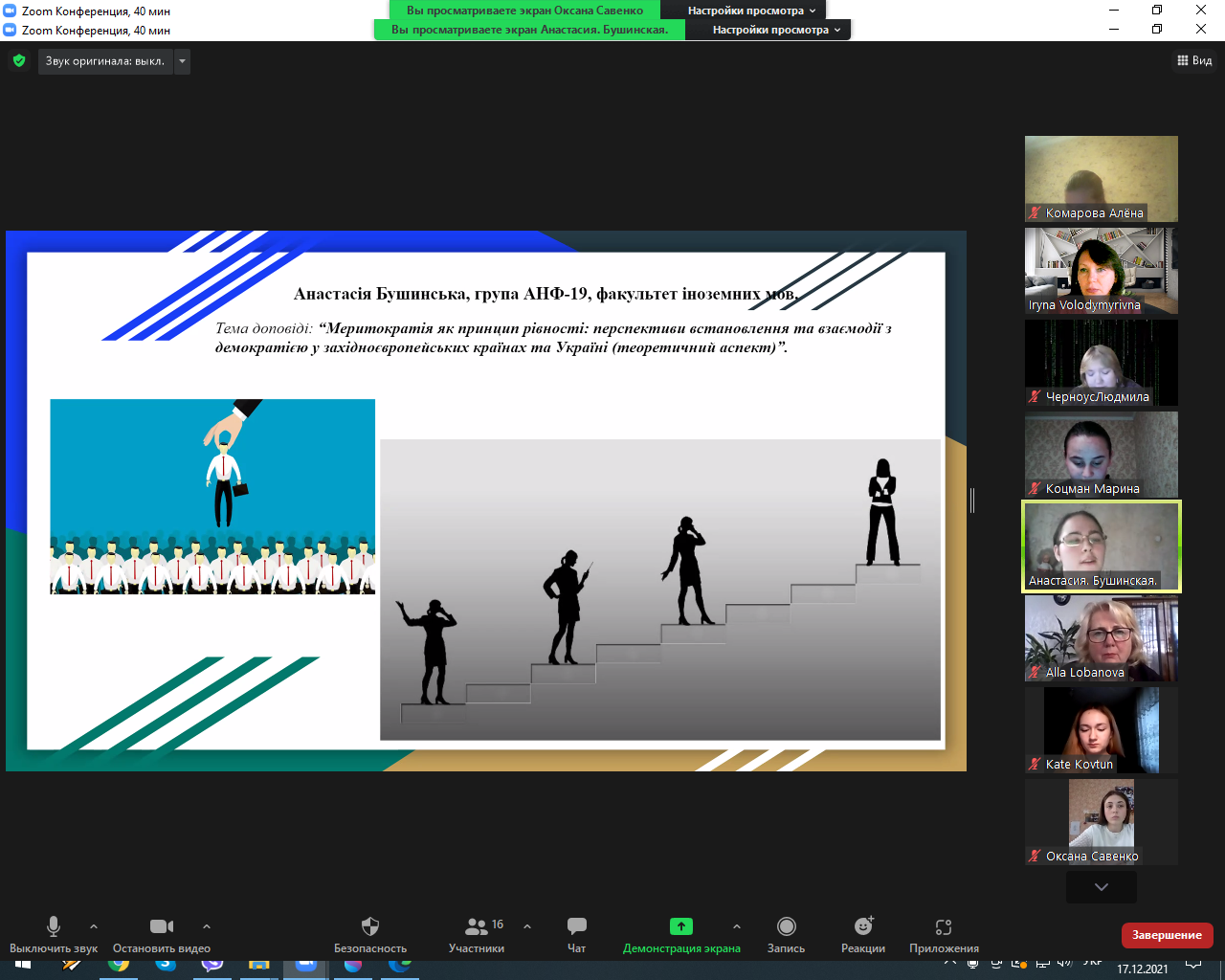This screenshot has height=980, width=1225.
Task: Select Kate Kovtun video thumbnail
Action: coord(1102,730)
